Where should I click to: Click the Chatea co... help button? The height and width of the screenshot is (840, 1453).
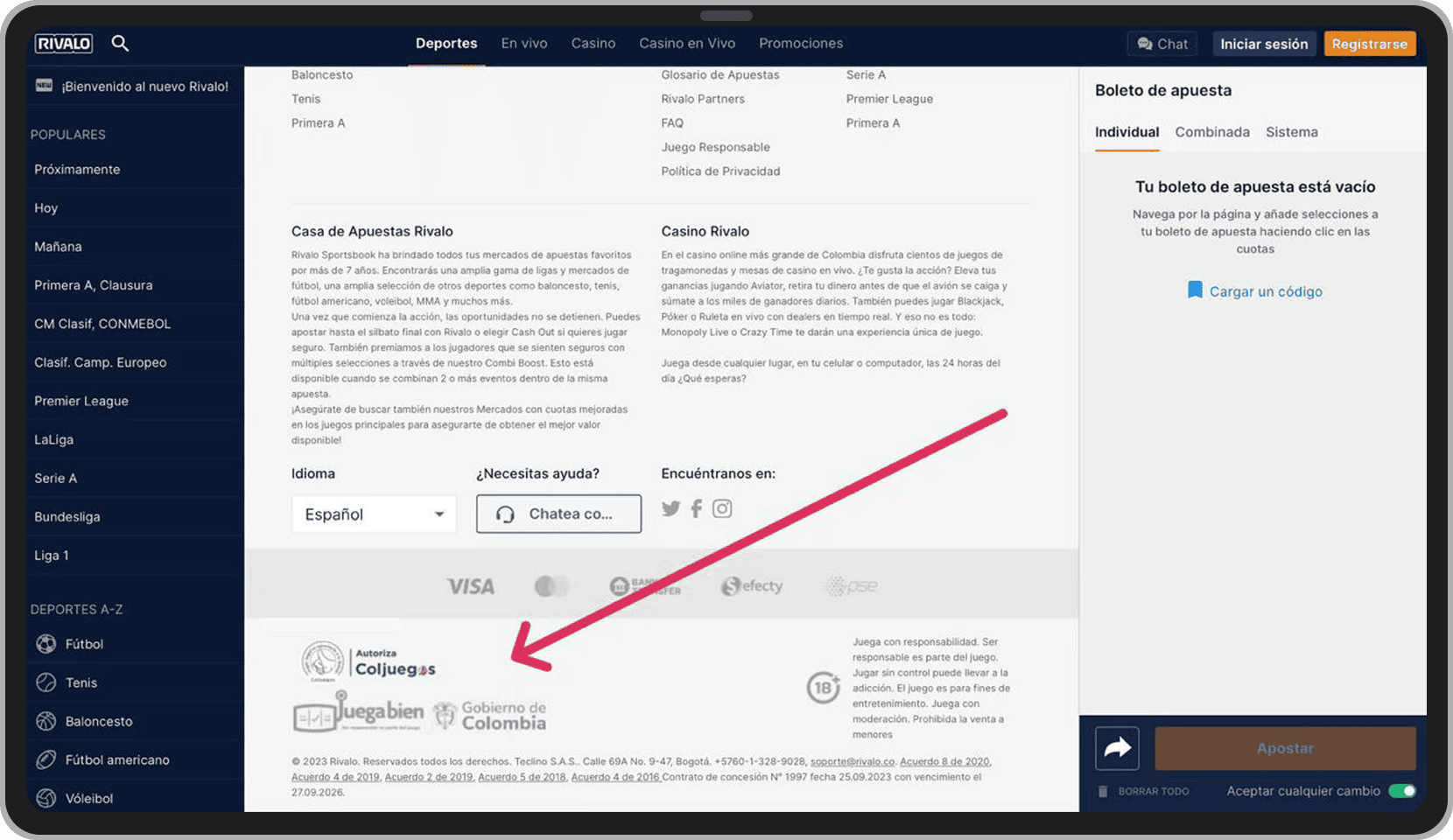[x=558, y=514]
